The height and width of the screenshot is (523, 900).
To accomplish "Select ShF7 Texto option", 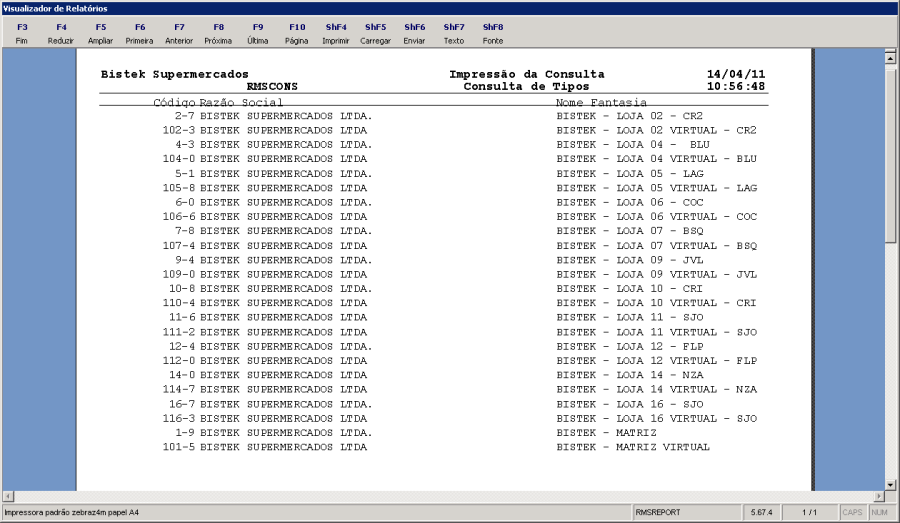I will tap(453, 34).
